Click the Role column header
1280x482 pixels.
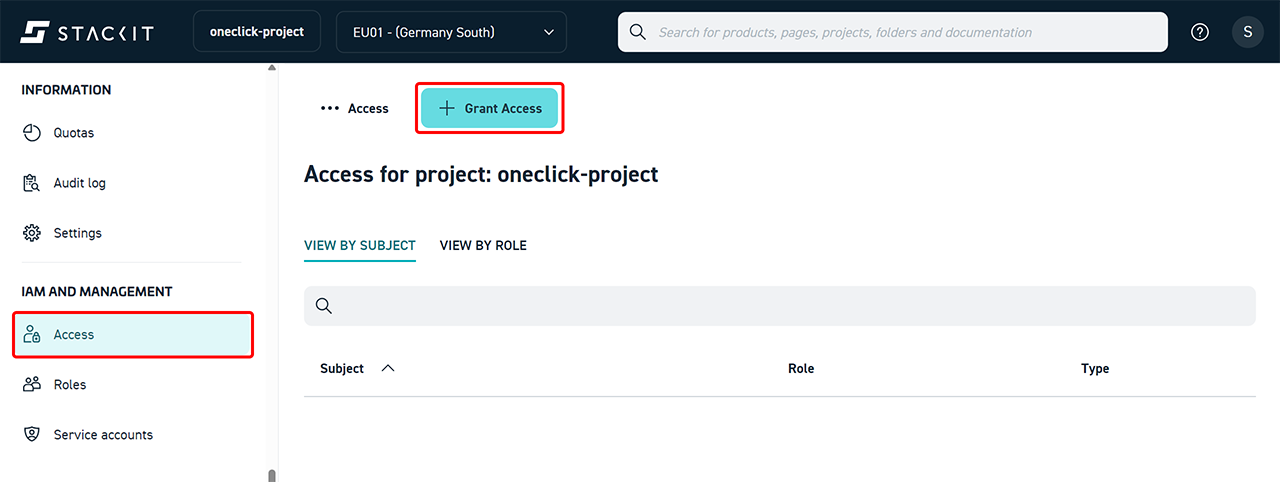pyautogui.click(x=800, y=368)
